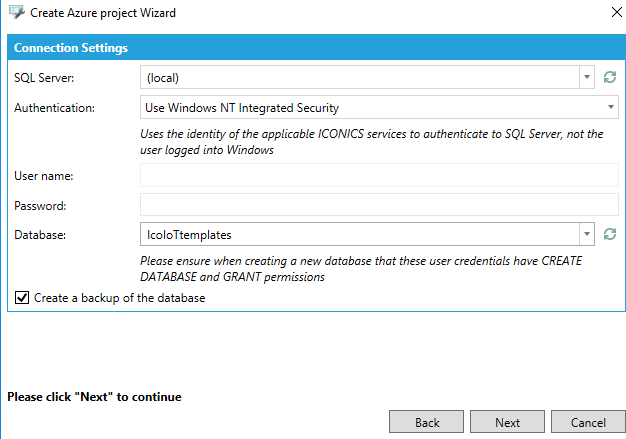Select the Use Windows NT Integrated Security box
Image resolution: width=626 pixels, height=439 pixels.
pos(370,107)
